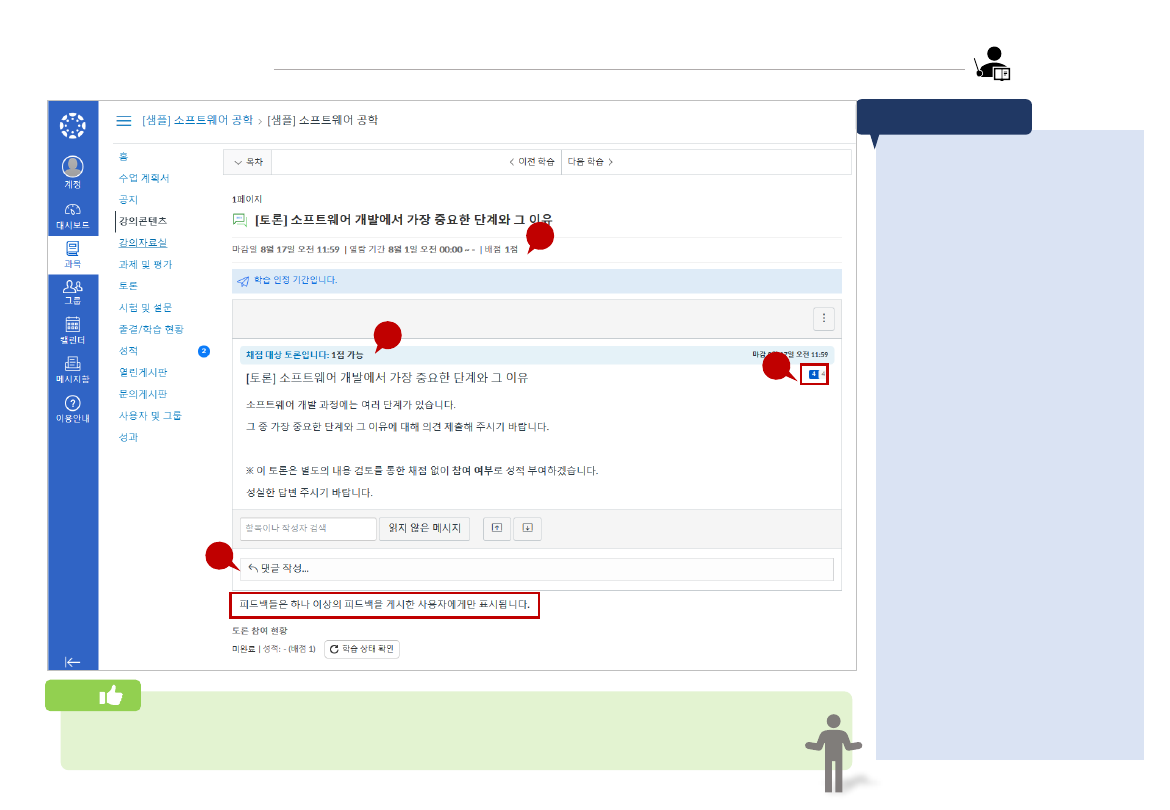The image size is (1170, 810).
Task: Open the hamburger navigation menu icon
Action: pyautogui.click(x=124, y=120)
